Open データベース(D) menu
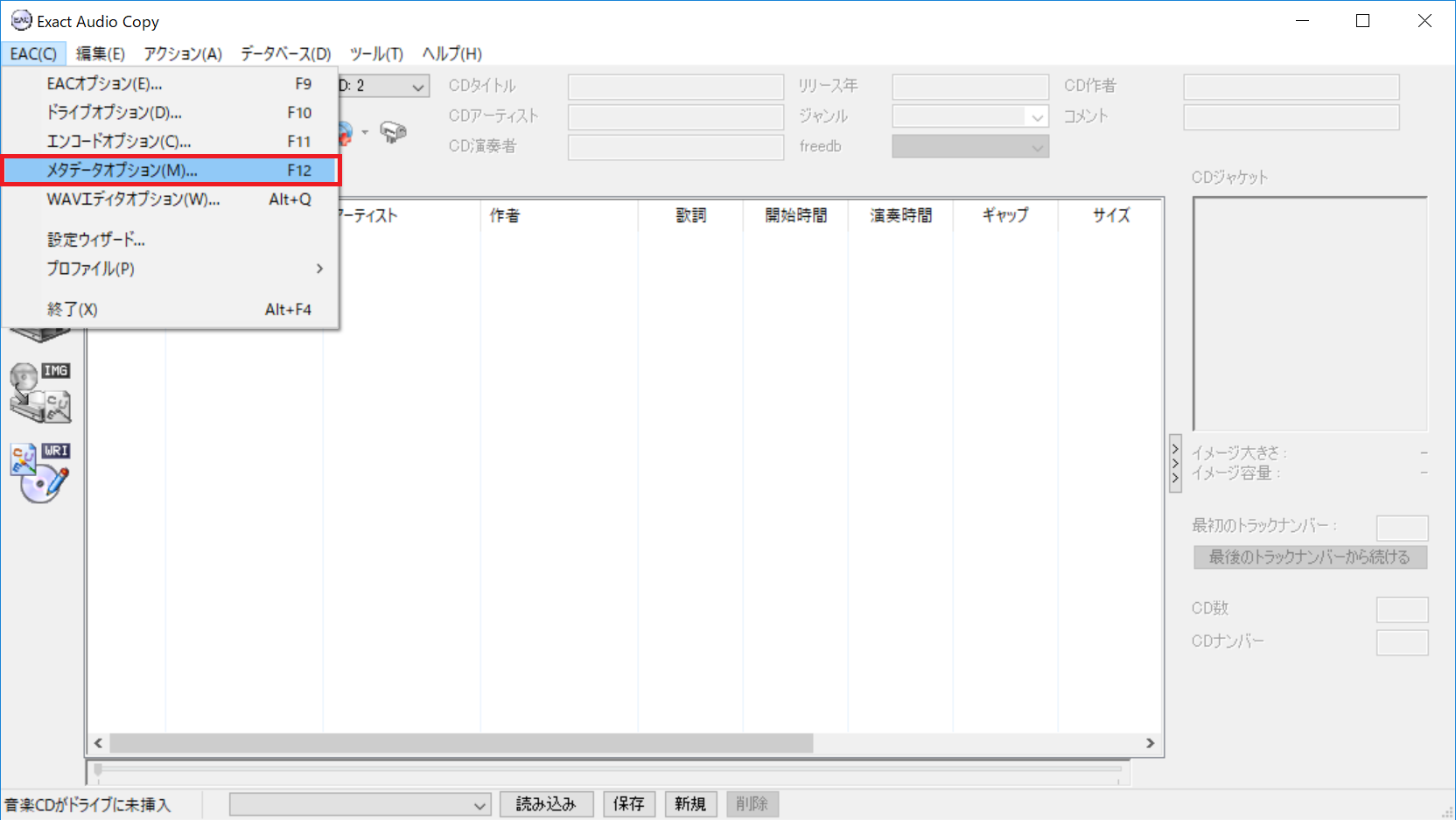Image resolution: width=1456 pixels, height=820 pixels. [286, 53]
